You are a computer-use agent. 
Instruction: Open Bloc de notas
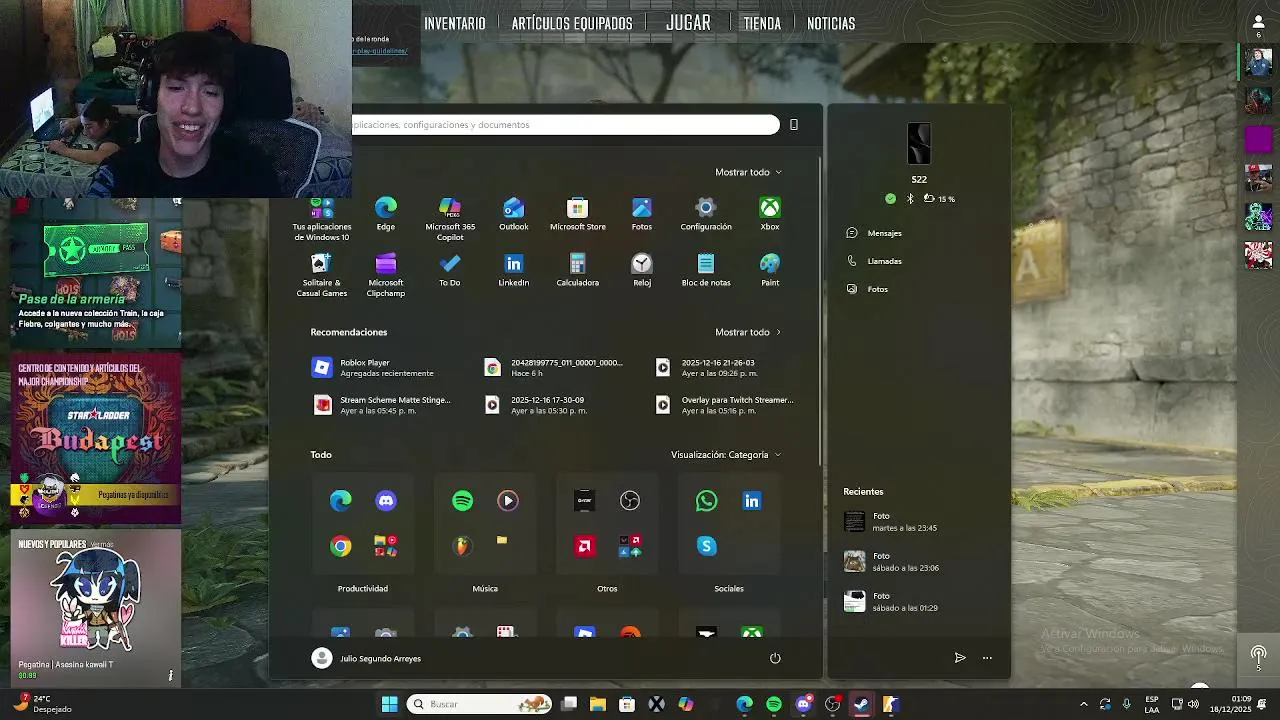(706, 270)
